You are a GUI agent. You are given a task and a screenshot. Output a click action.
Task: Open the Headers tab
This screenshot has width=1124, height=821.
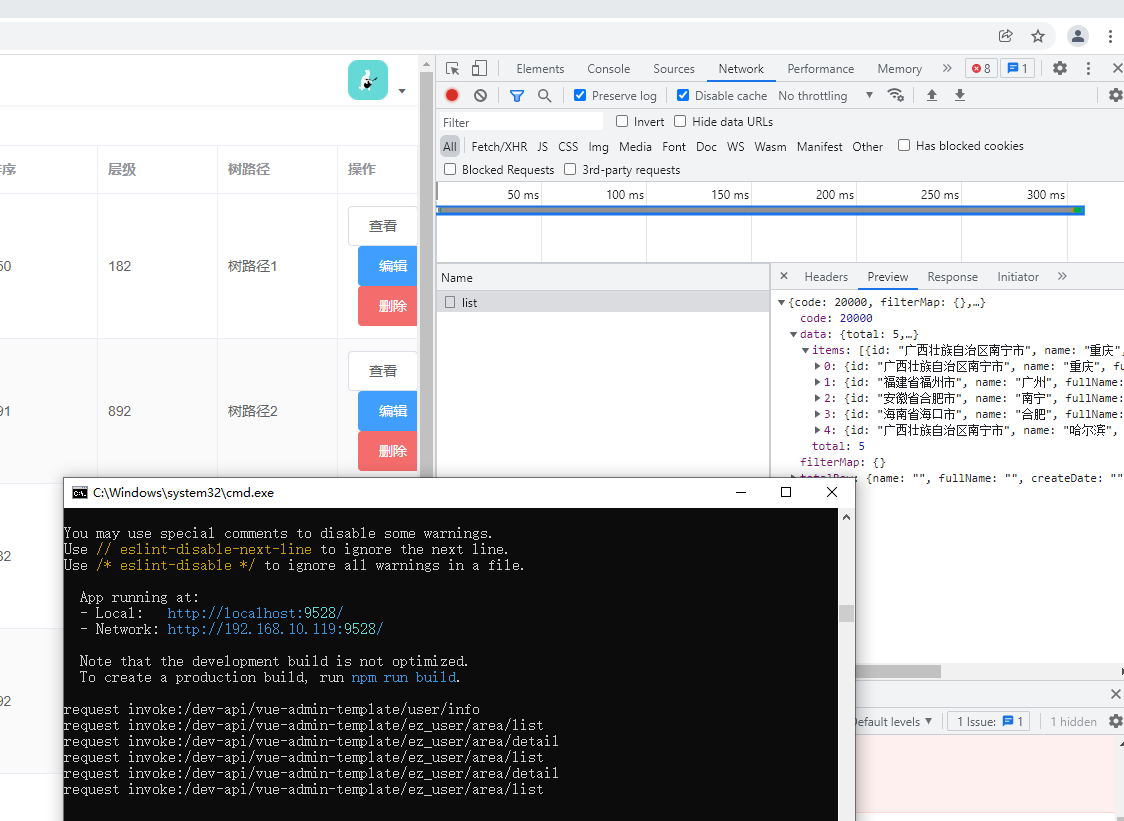click(x=826, y=277)
